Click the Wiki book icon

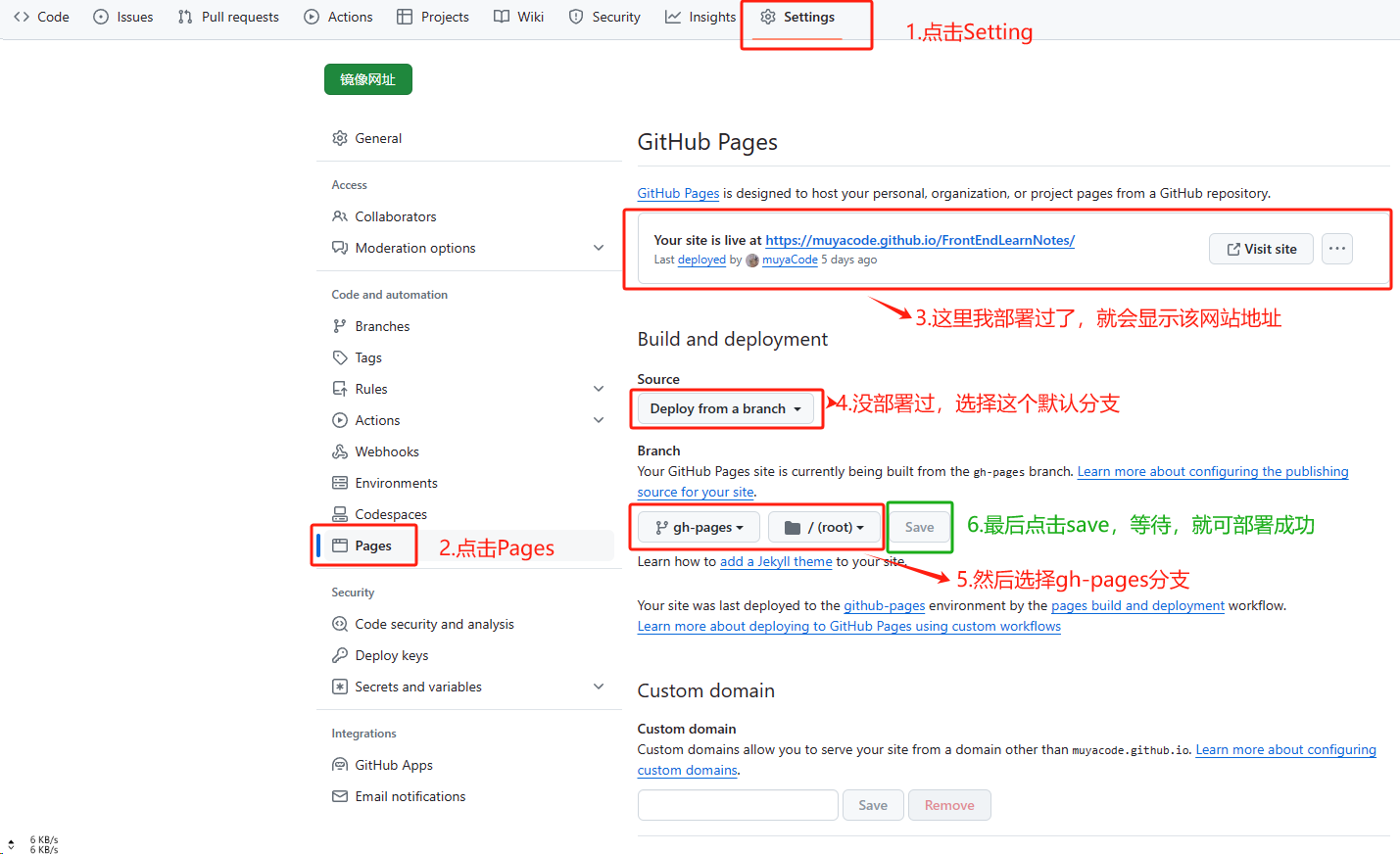pos(502,17)
